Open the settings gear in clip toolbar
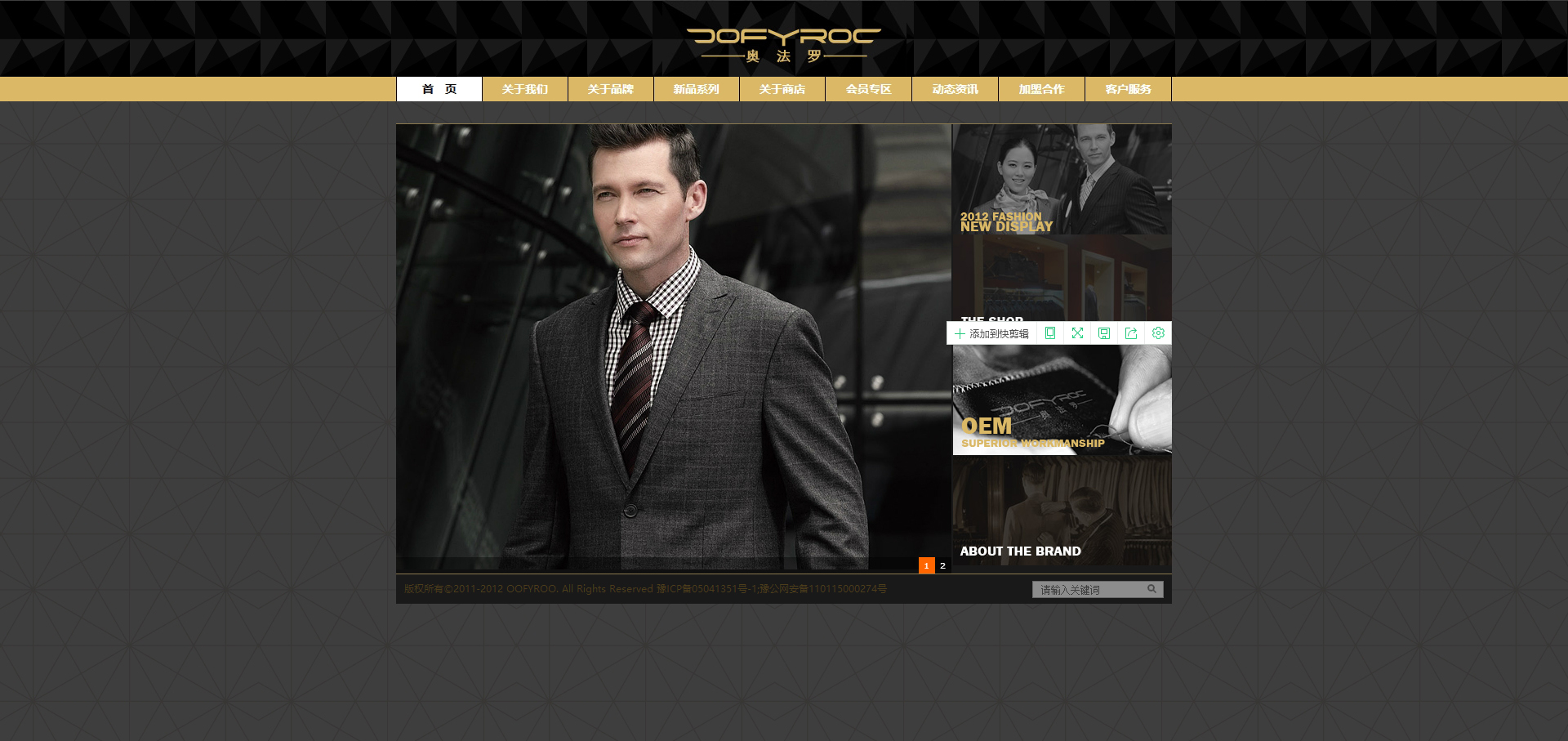1568x741 pixels. (1158, 333)
